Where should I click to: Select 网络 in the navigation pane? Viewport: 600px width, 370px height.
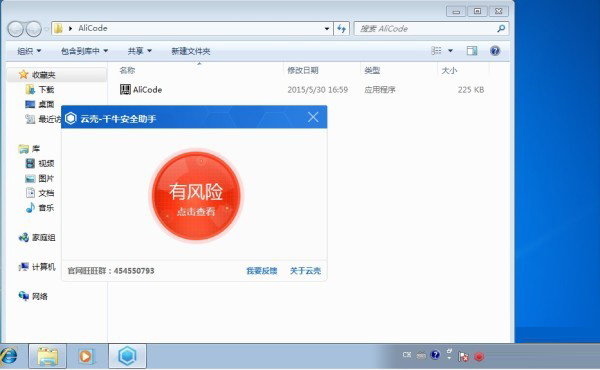[x=40, y=297]
